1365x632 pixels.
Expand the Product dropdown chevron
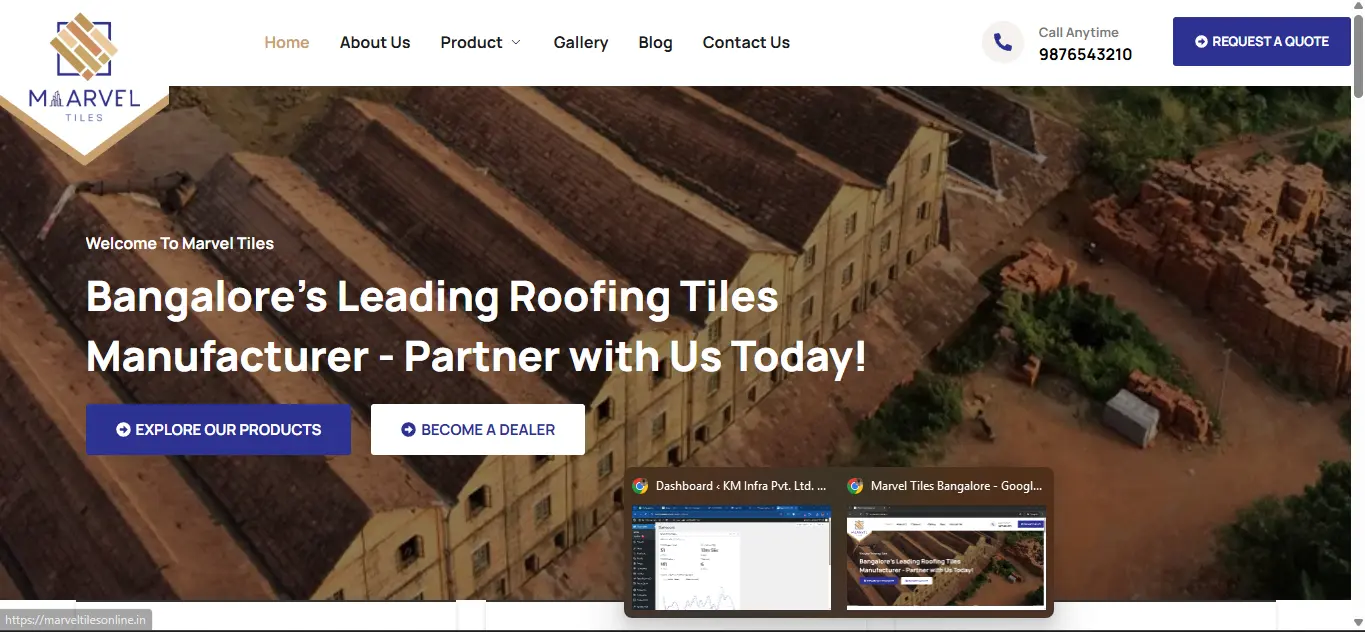pyautogui.click(x=516, y=42)
